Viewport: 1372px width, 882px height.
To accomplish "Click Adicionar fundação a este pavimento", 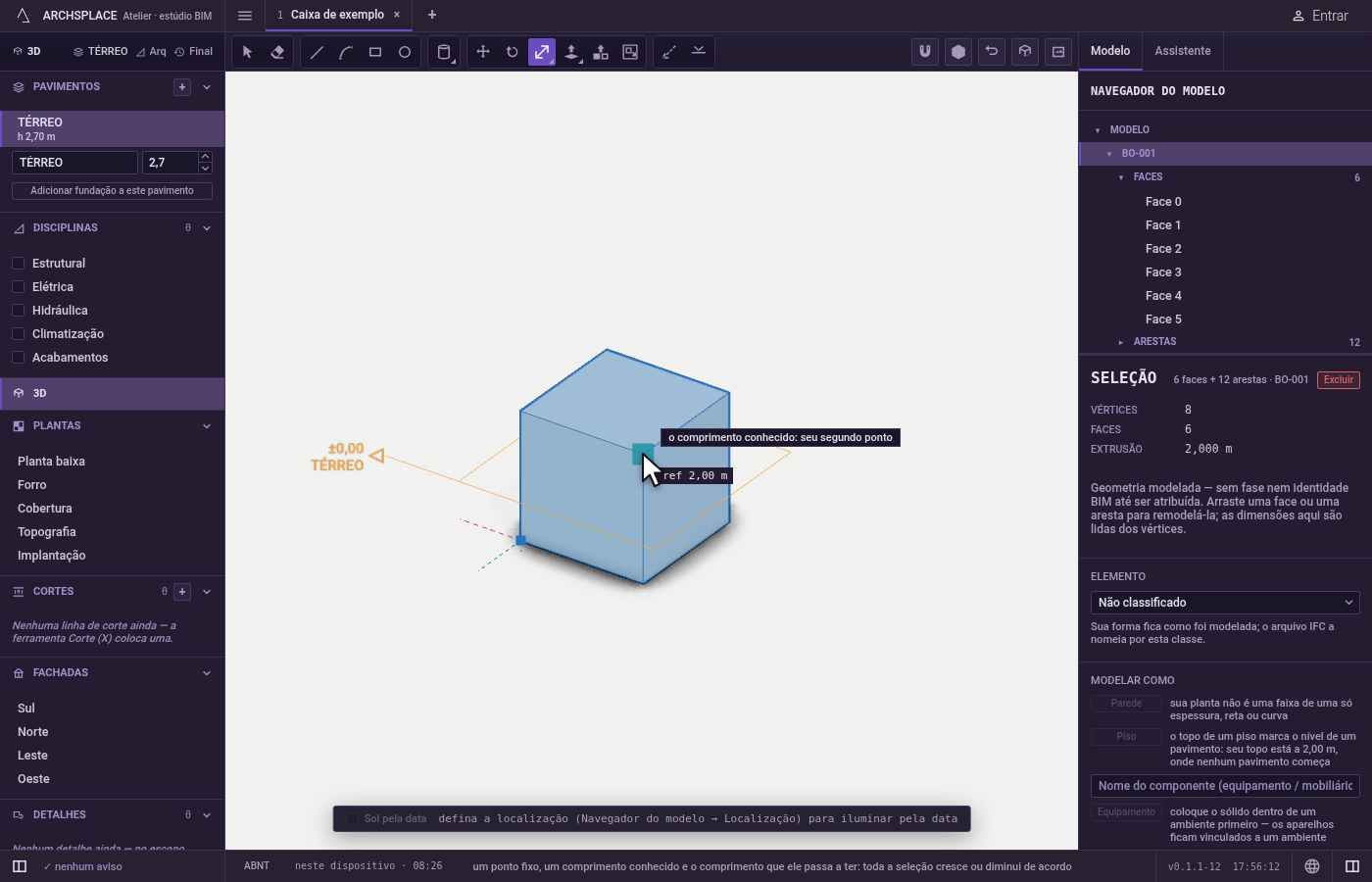I will (112, 191).
